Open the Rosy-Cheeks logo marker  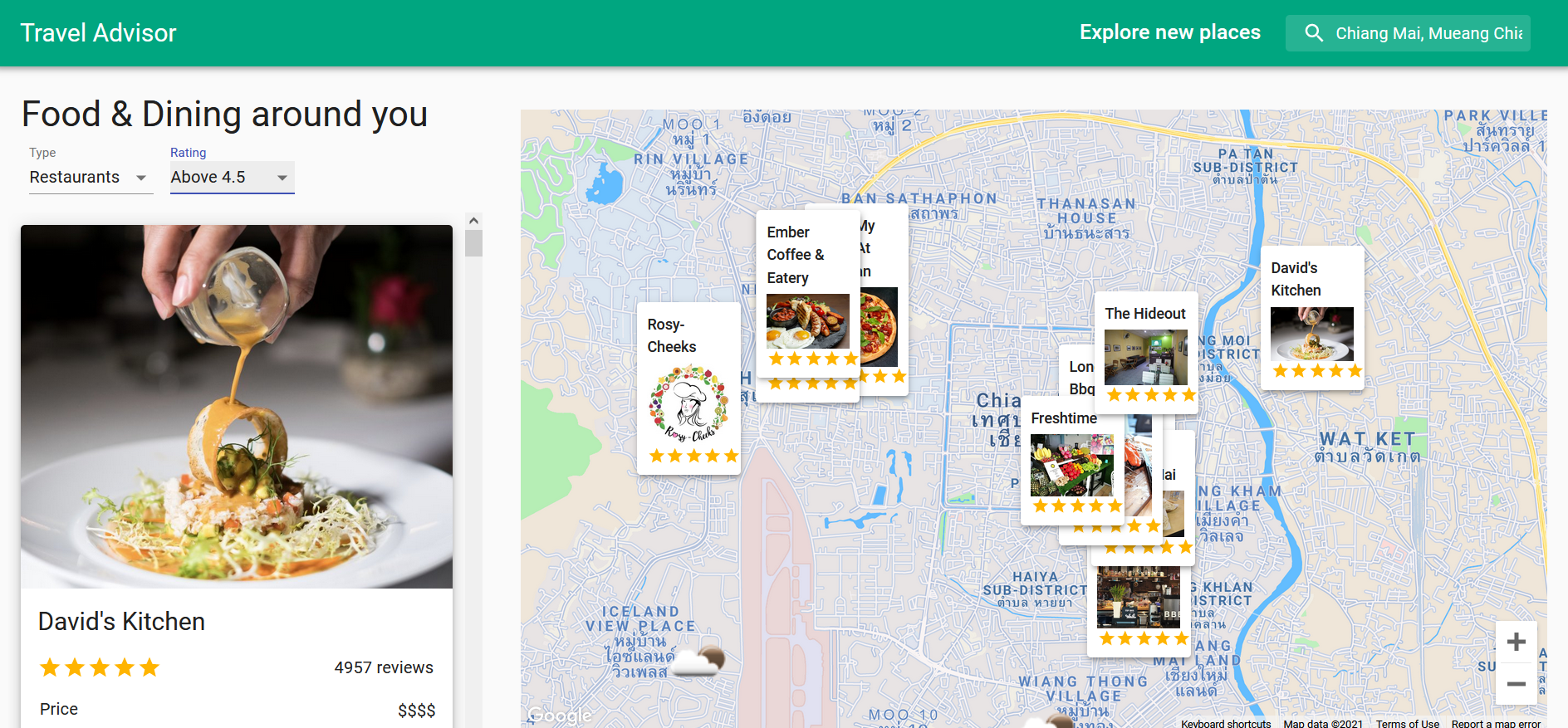coord(688,404)
